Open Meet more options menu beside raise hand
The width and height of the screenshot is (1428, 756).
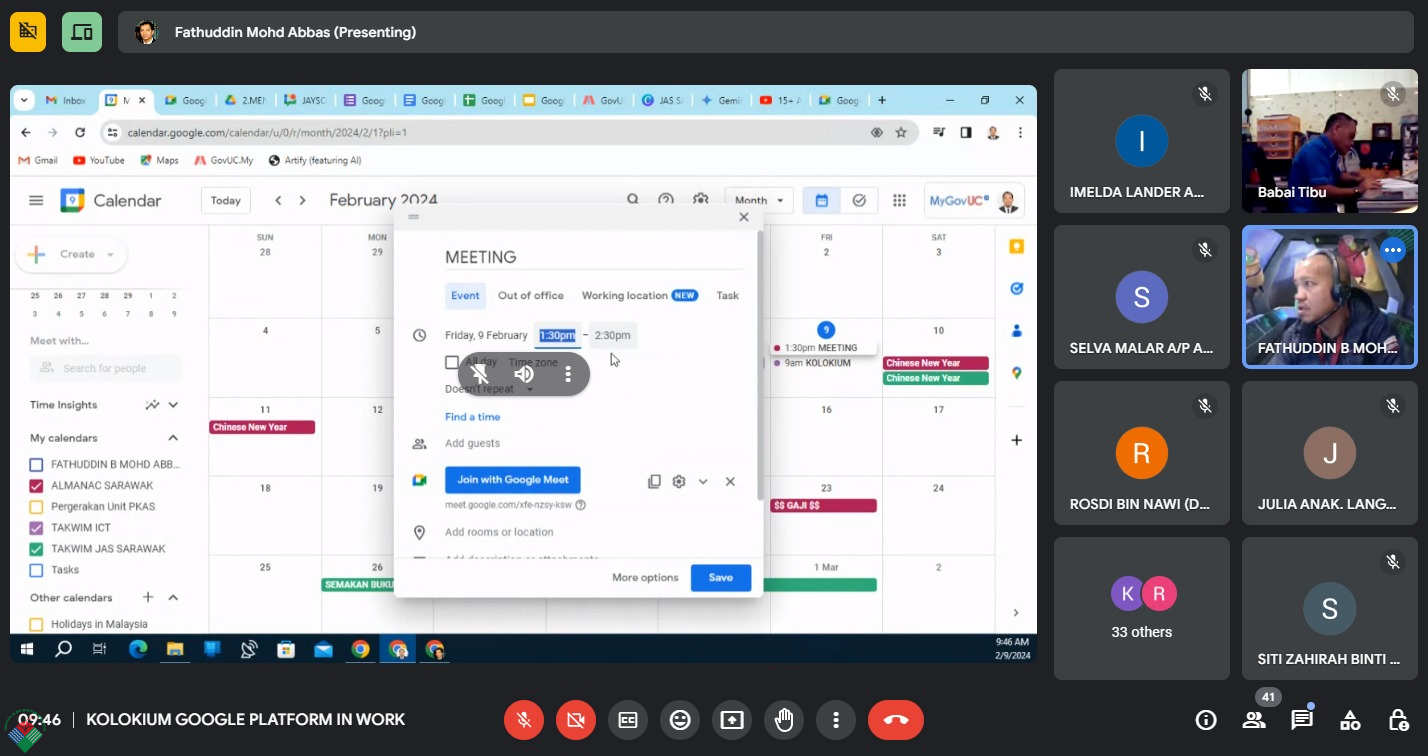[836, 720]
